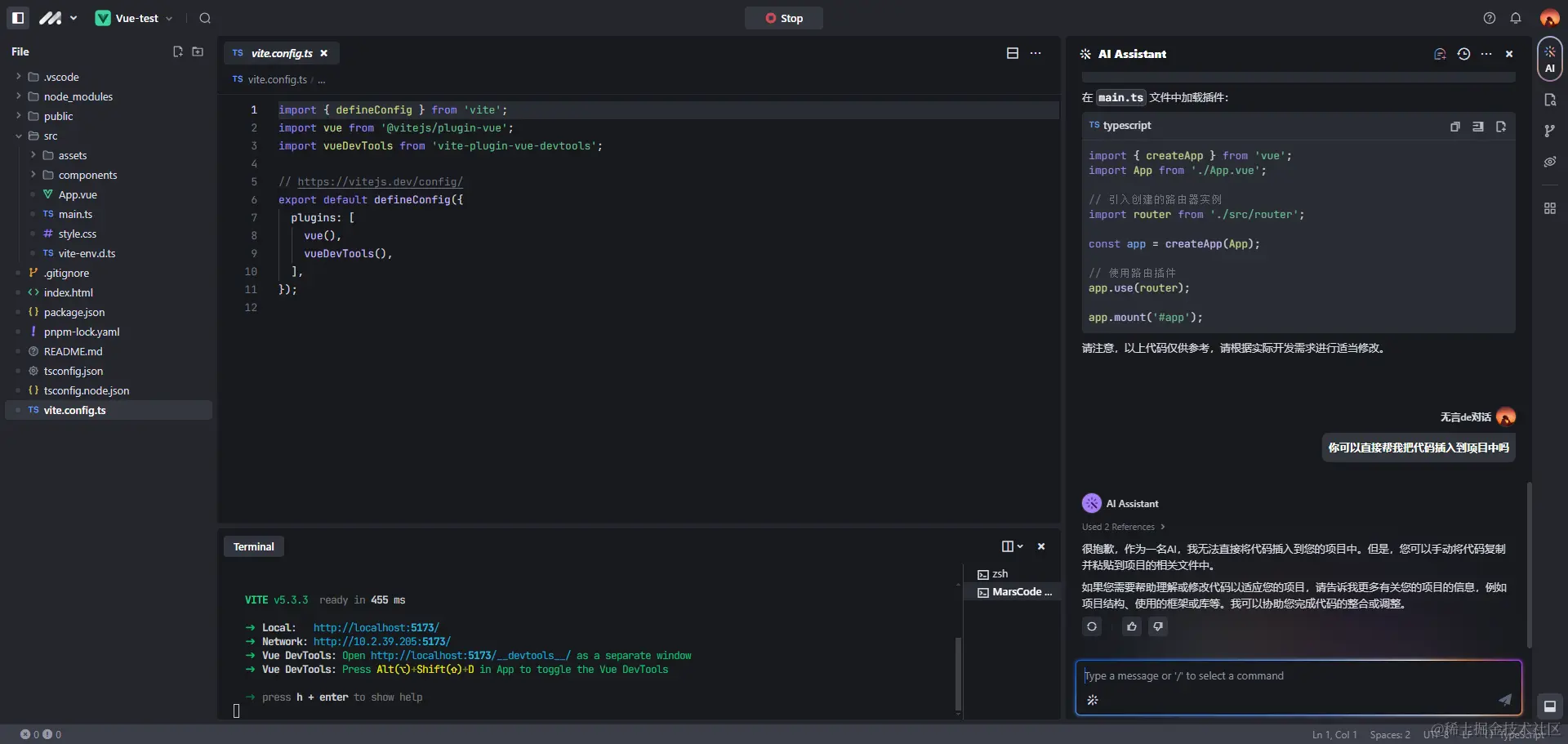Toggle the AI panel from right sidebar
This screenshot has width=1568, height=744.
1550,59
